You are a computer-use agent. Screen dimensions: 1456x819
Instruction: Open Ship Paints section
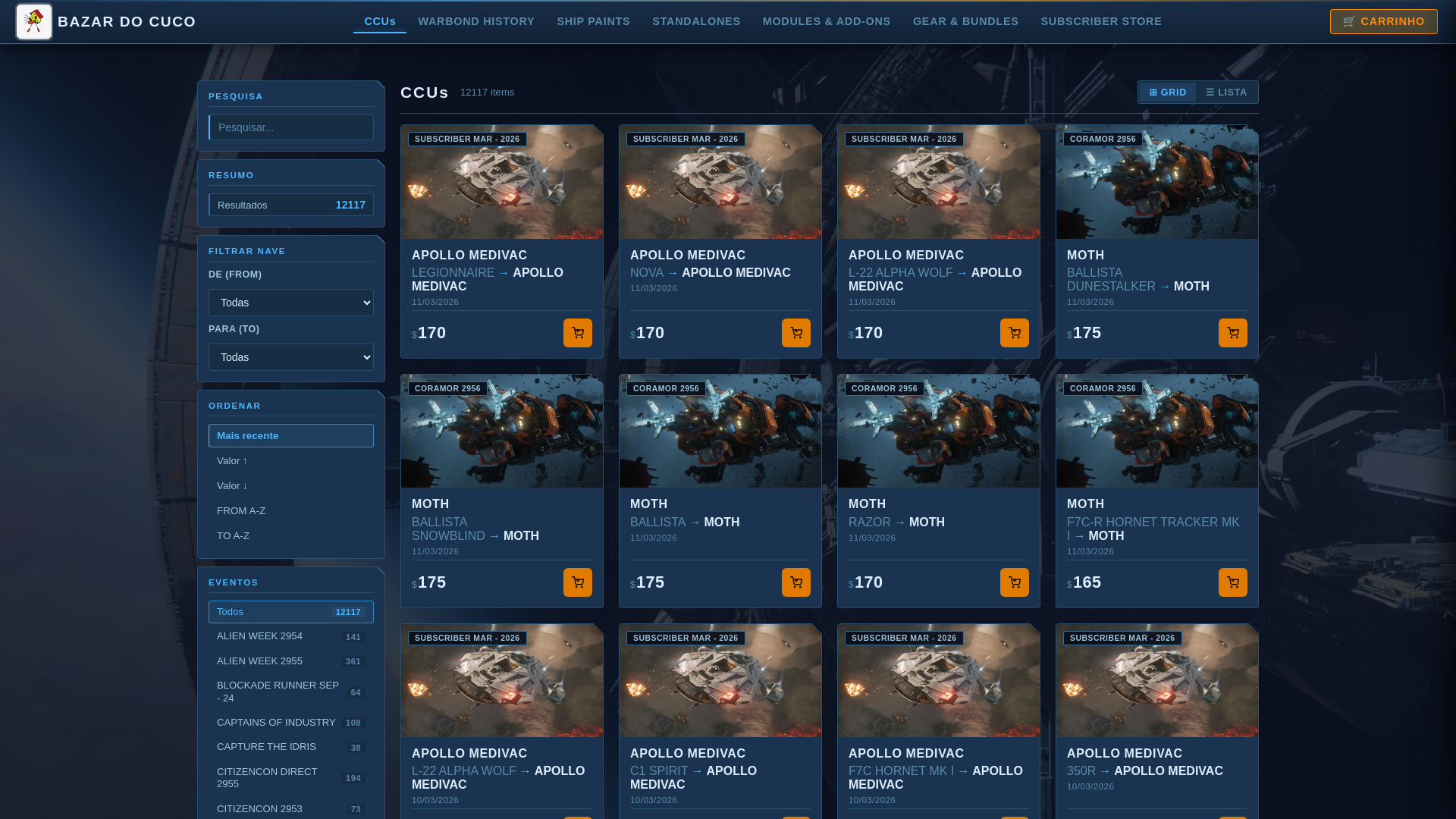594,21
